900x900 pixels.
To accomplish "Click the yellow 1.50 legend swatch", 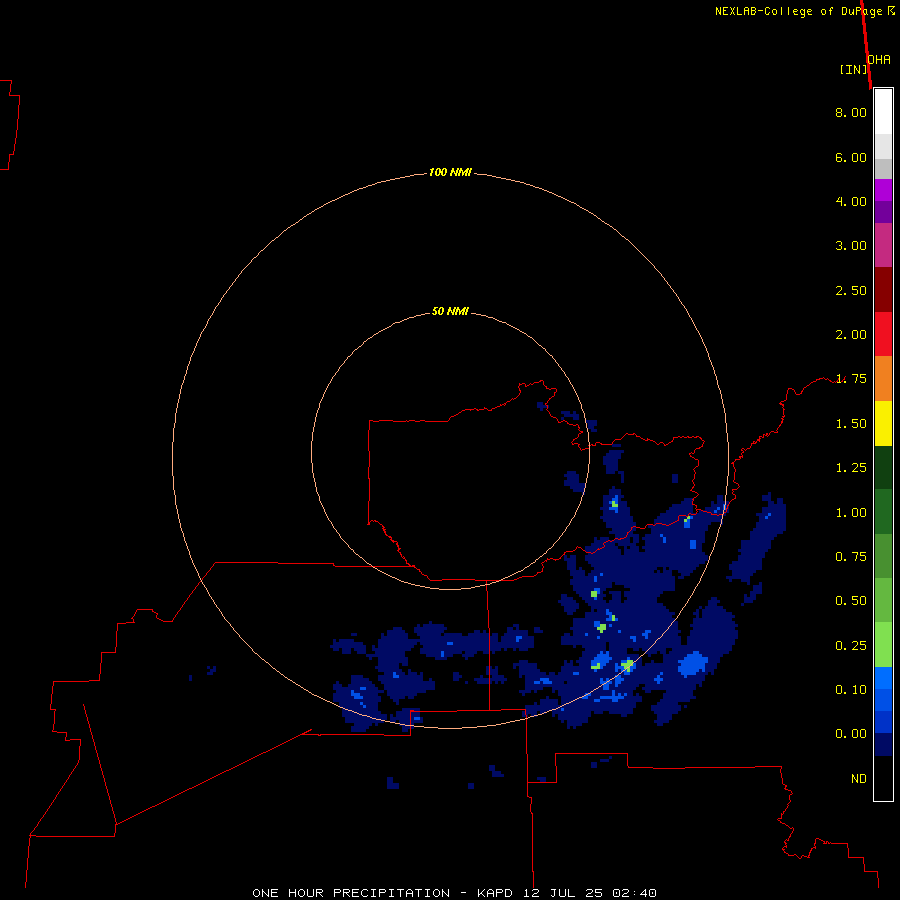I will pos(883,423).
